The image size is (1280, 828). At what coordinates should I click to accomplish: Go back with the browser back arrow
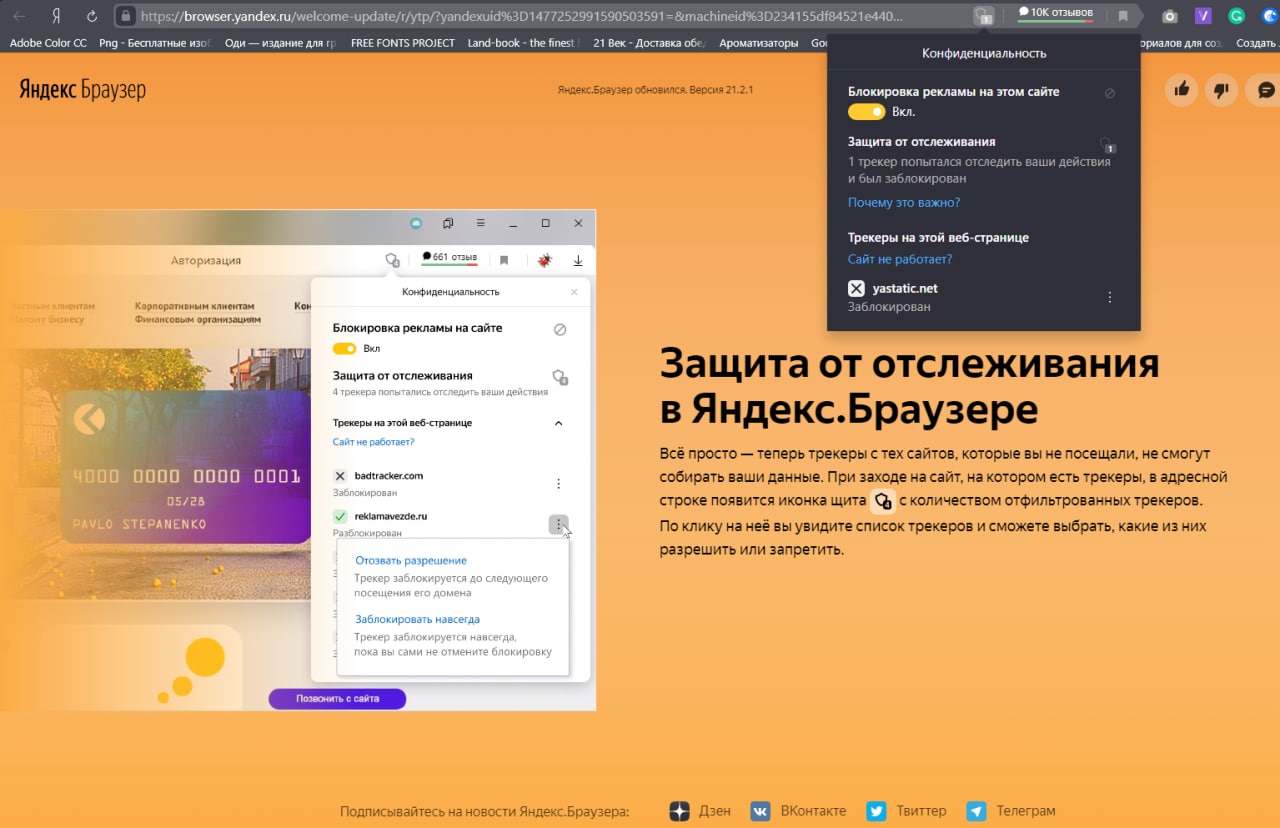[19, 16]
